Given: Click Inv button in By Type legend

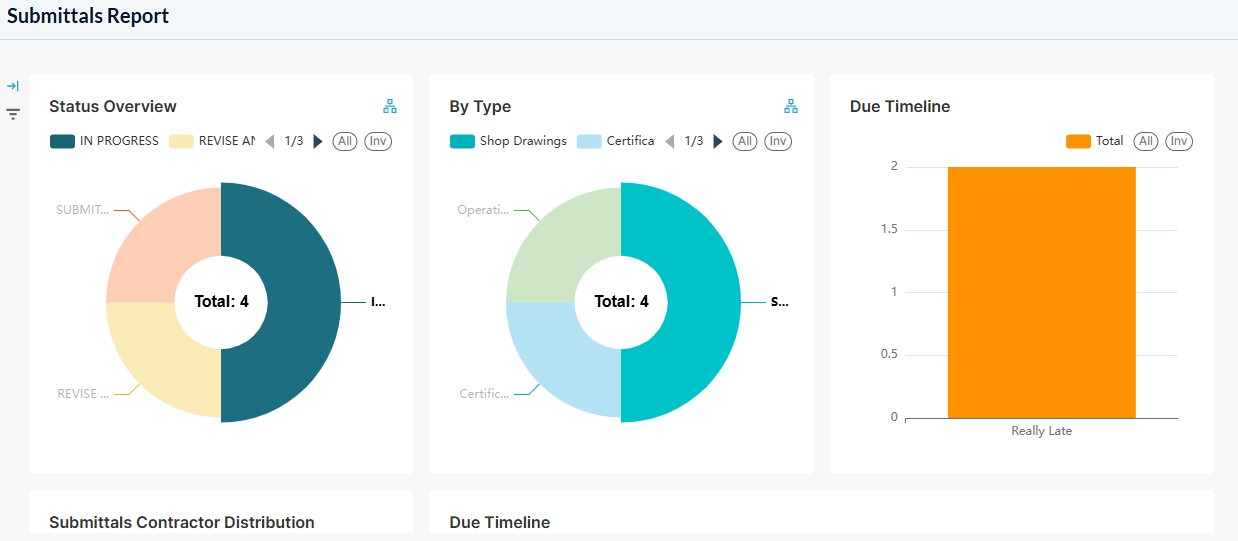Looking at the screenshot, I should pyautogui.click(x=778, y=141).
